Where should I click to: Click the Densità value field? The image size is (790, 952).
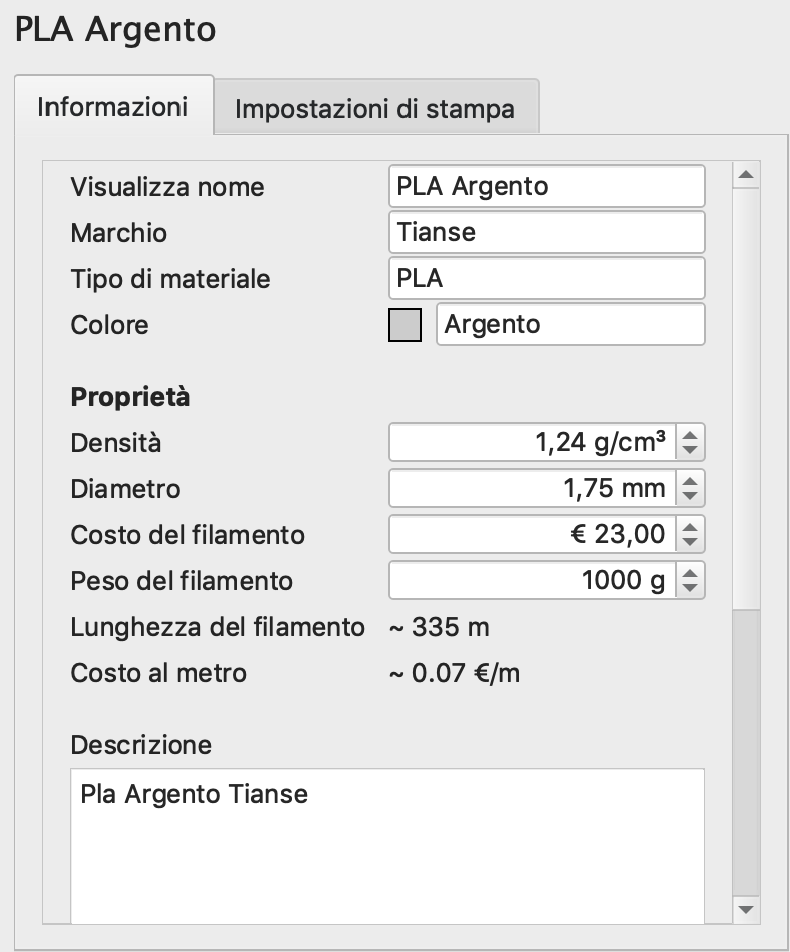coord(532,443)
